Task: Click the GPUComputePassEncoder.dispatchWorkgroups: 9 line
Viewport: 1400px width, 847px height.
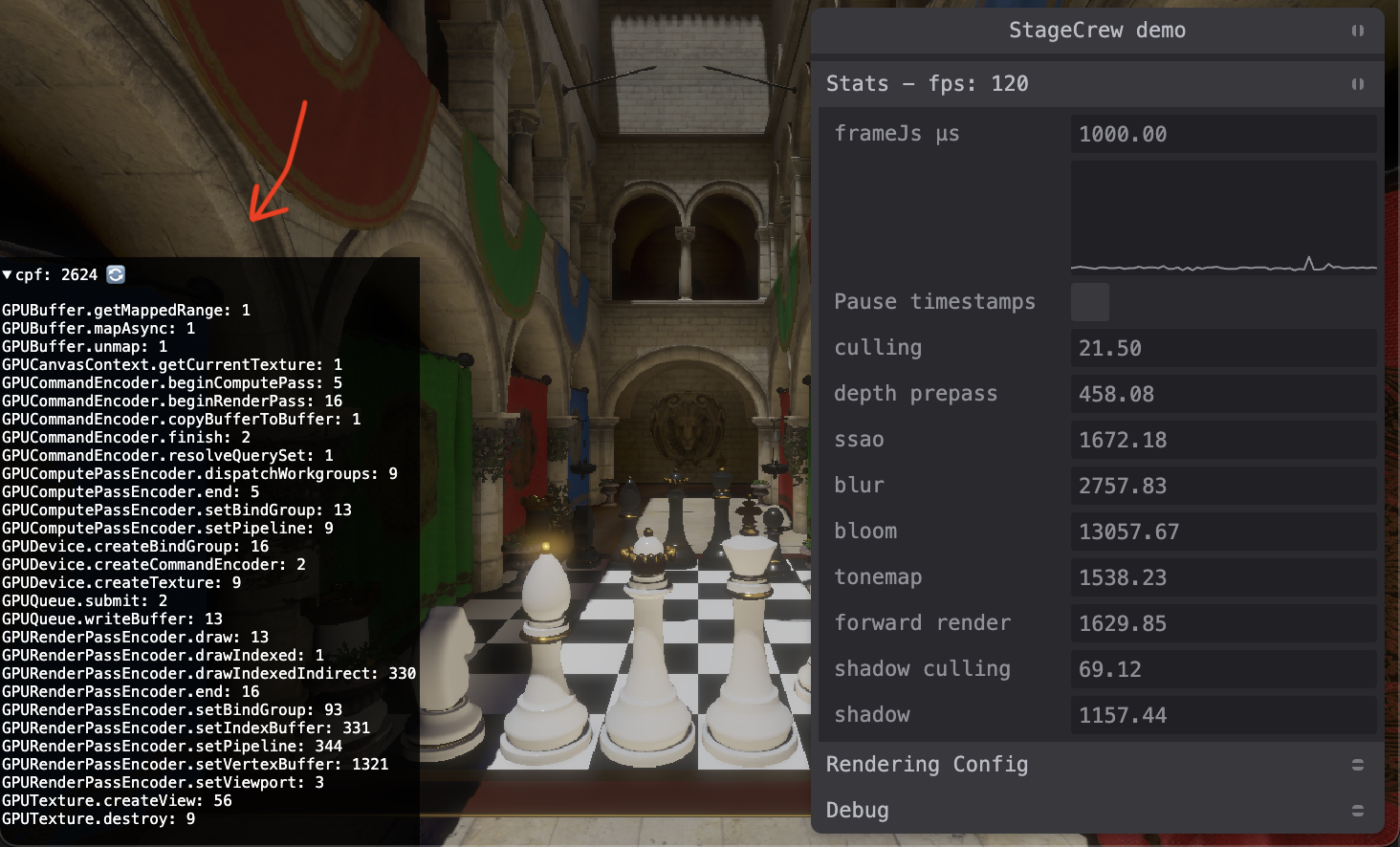Action: (x=199, y=473)
